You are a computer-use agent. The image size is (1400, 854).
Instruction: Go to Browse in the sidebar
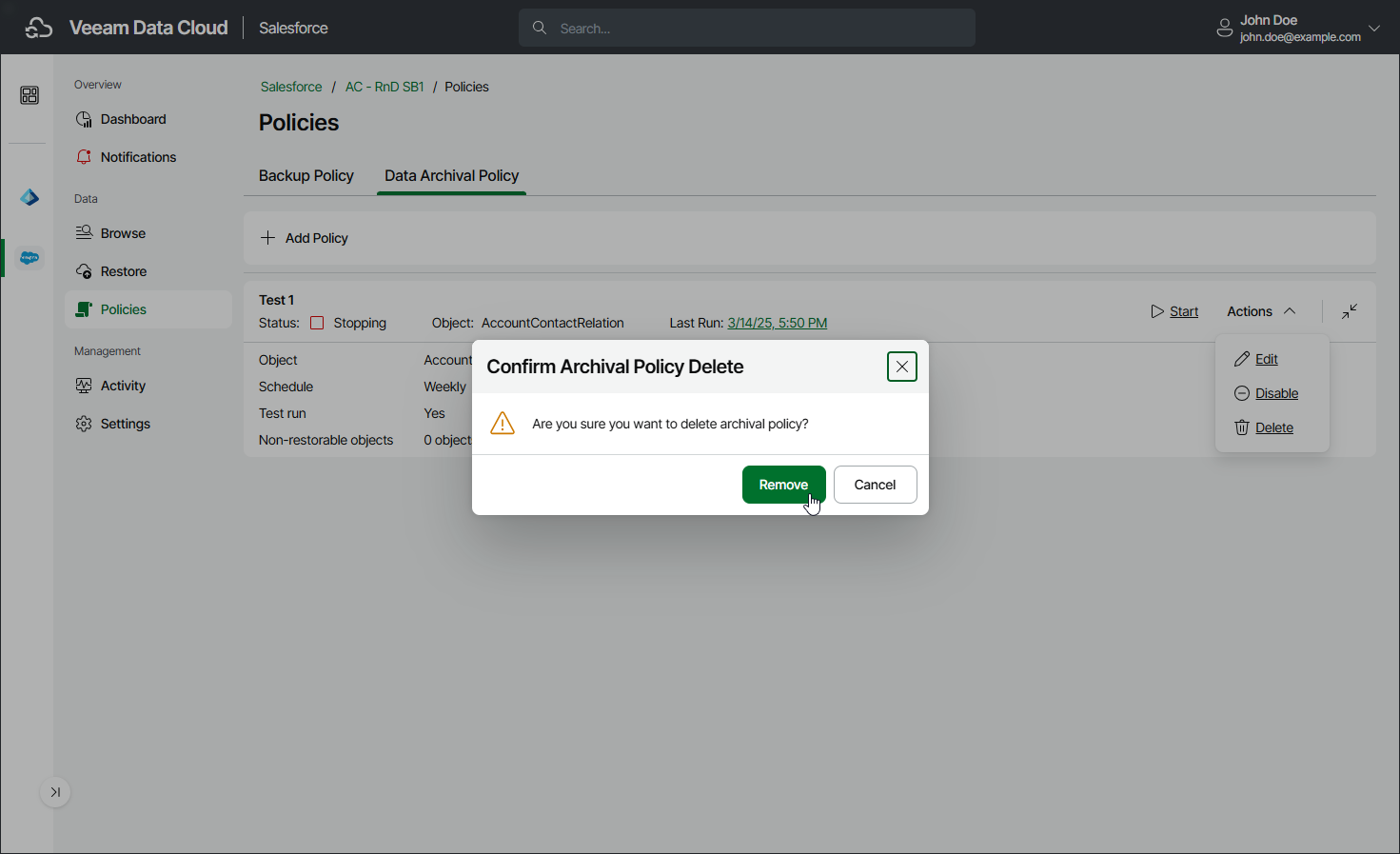point(148,233)
